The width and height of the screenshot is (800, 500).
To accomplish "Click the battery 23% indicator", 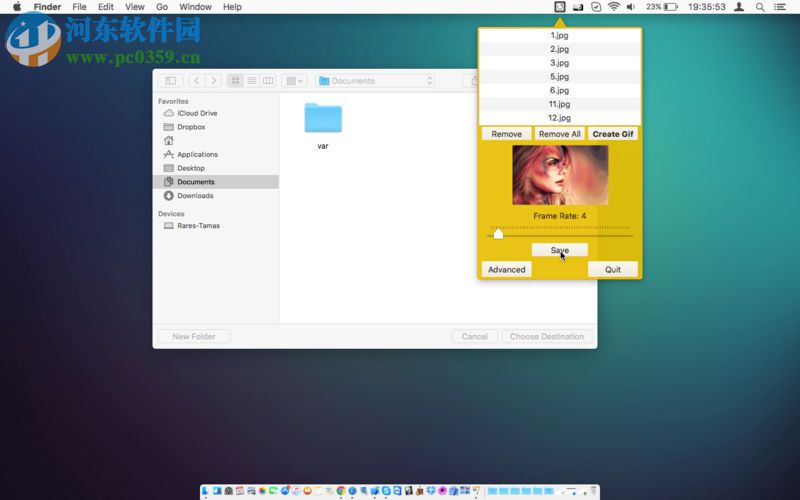I will (662, 7).
